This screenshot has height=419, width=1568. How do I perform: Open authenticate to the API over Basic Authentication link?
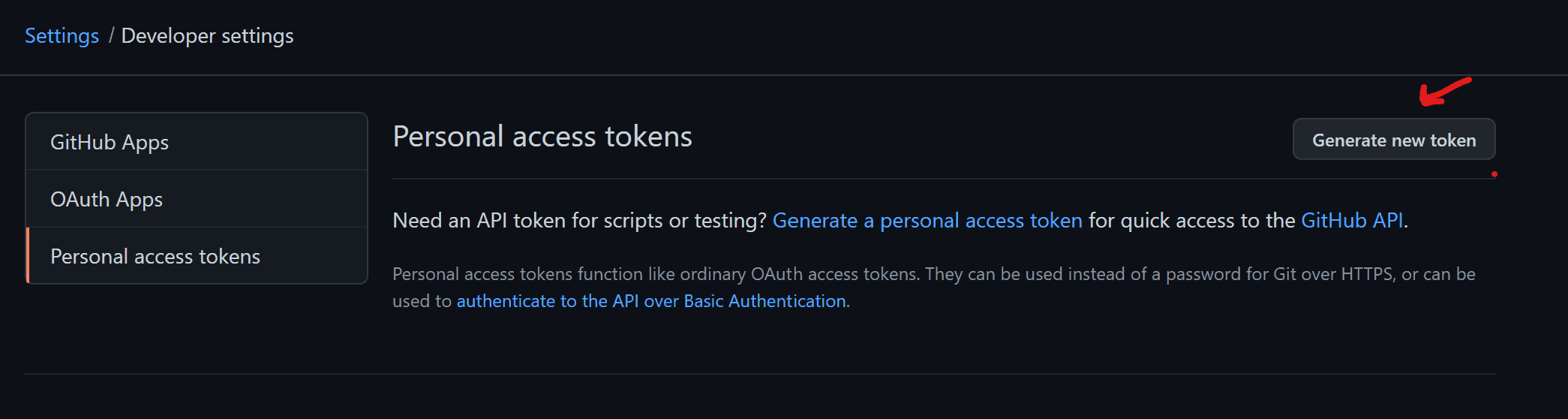coord(651,301)
